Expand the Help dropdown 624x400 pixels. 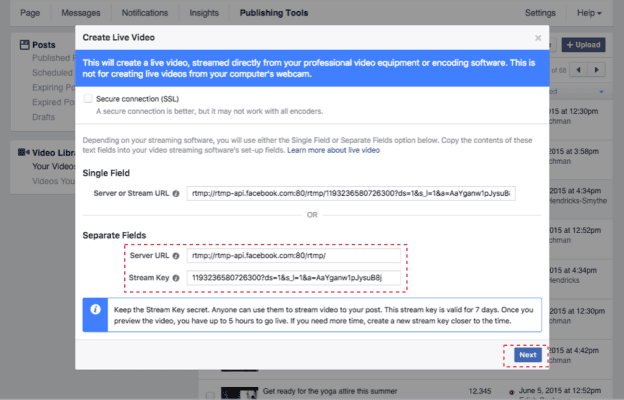589,13
